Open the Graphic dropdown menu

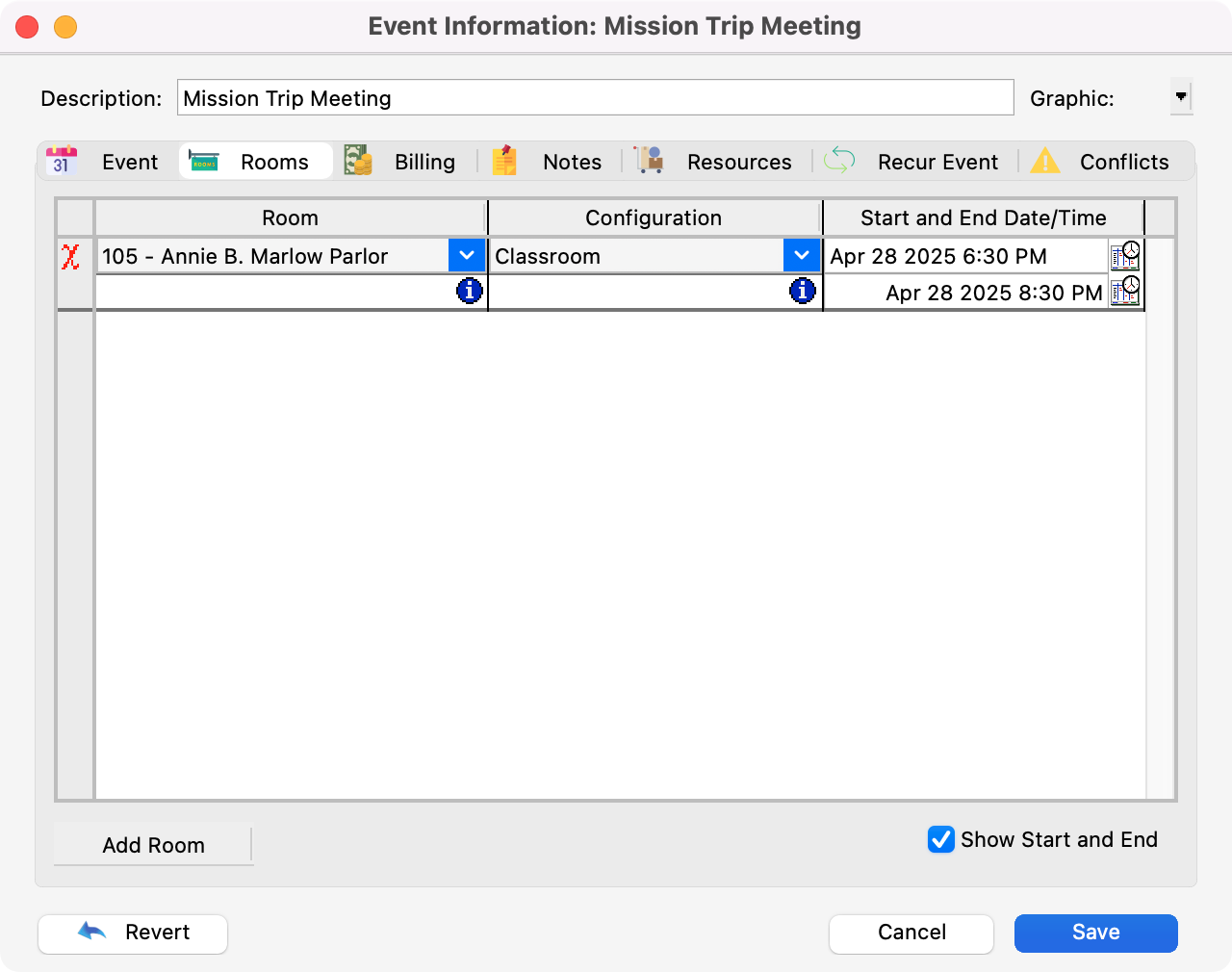coord(1181,97)
